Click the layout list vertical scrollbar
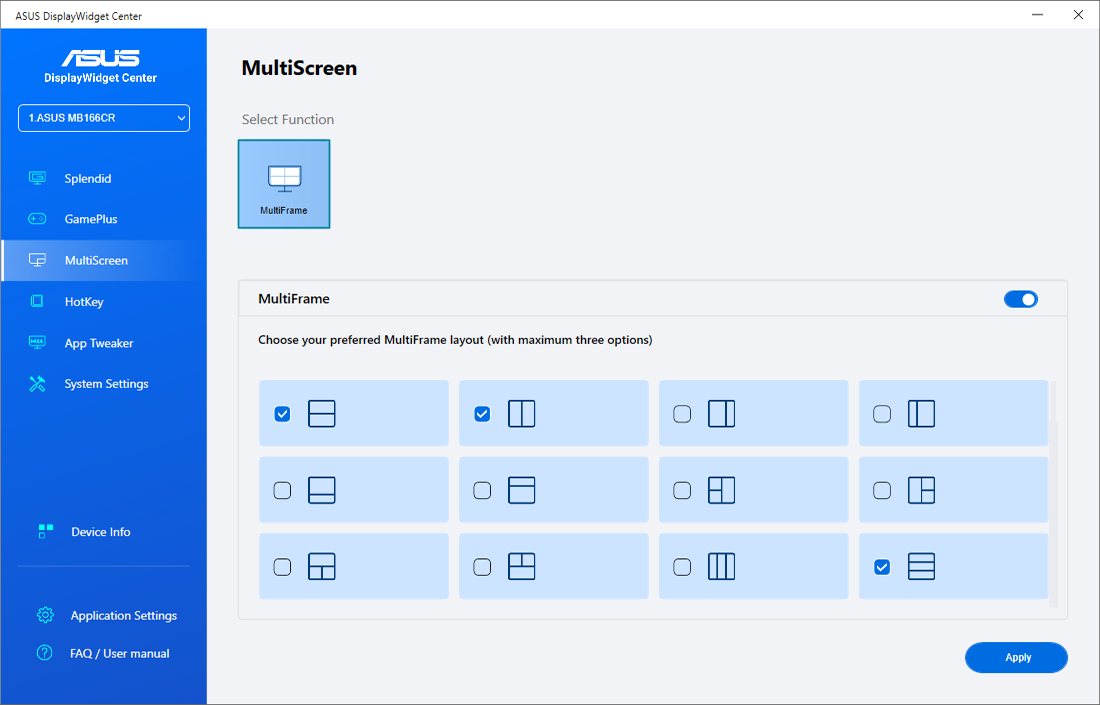The image size is (1100, 705). (1052, 494)
